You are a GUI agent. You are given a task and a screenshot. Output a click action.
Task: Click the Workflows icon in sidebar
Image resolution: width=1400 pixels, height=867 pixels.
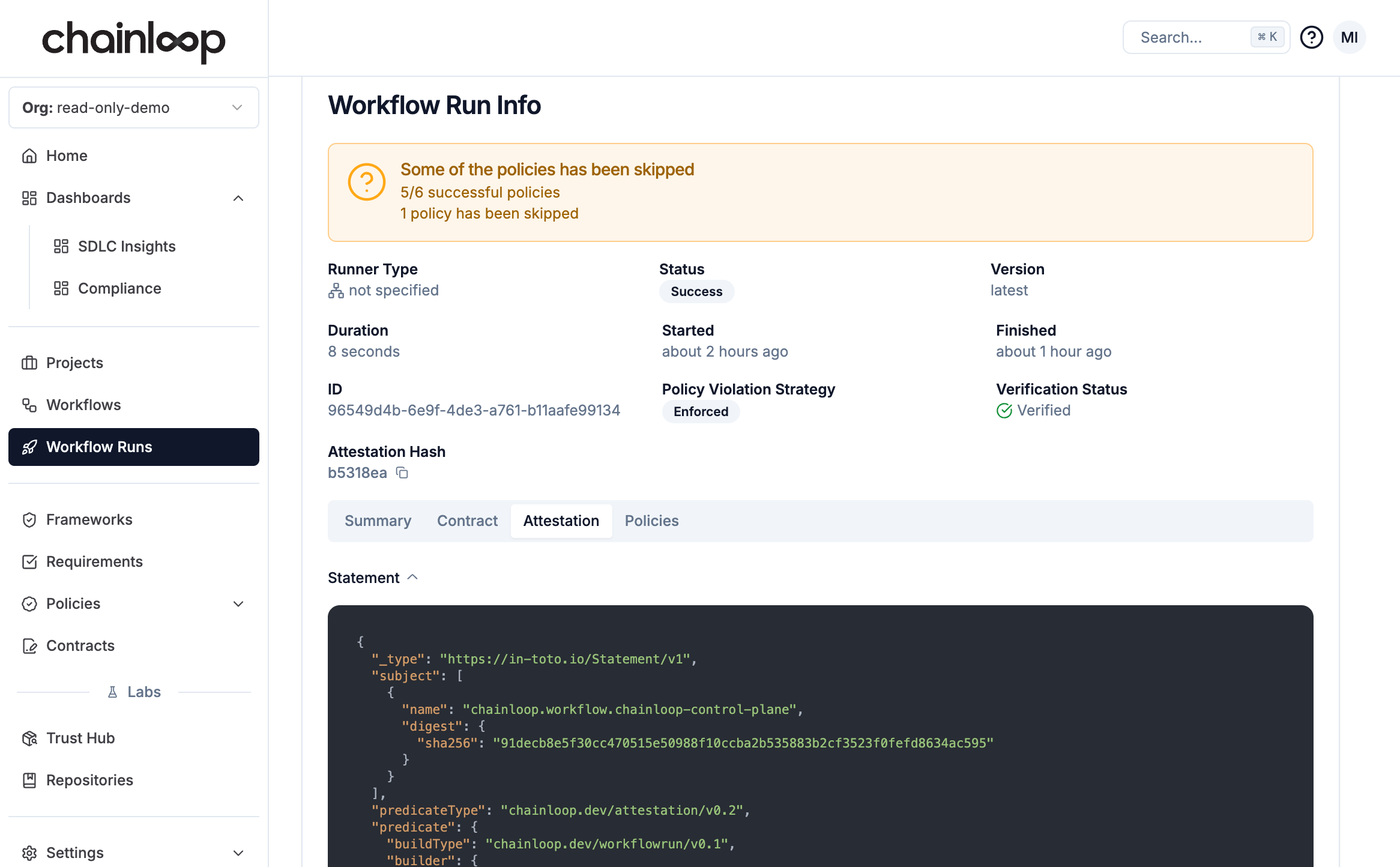tap(29, 405)
